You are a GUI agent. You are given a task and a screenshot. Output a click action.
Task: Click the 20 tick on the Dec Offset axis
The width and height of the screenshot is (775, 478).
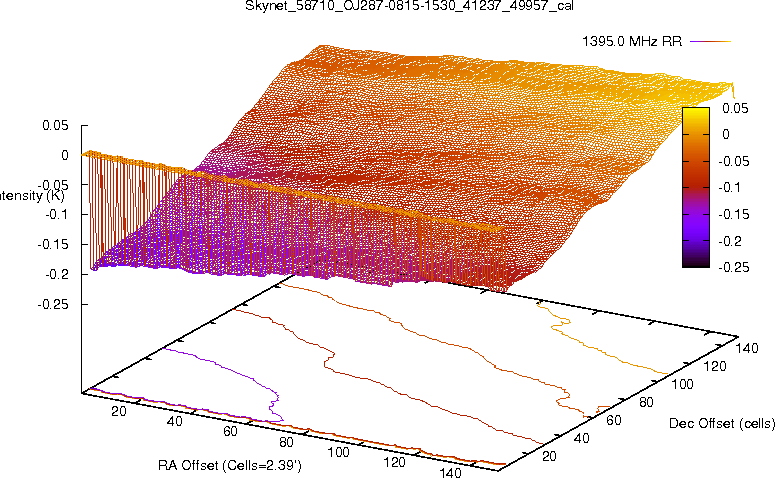550,456
